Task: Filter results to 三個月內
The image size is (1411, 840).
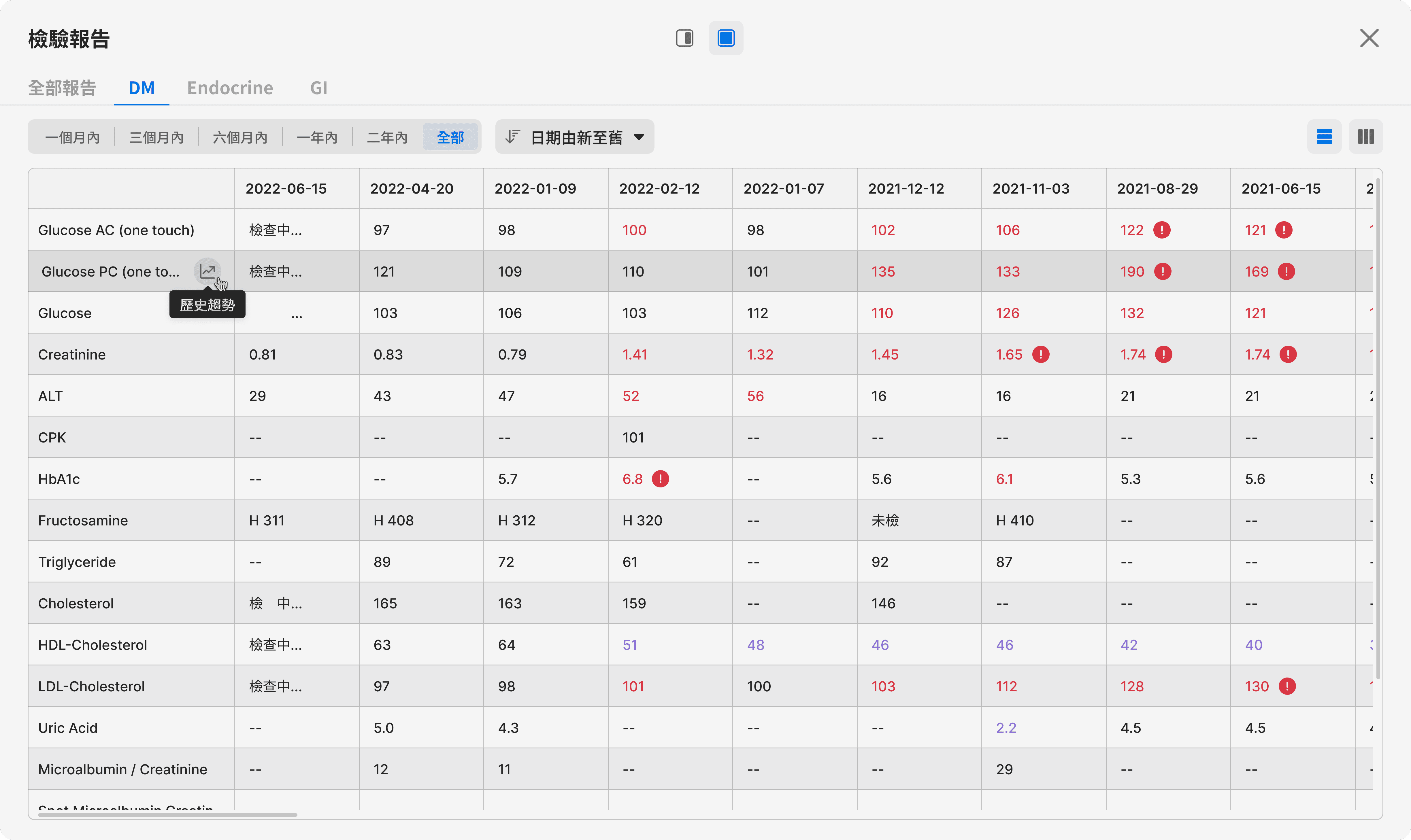Action: [x=156, y=137]
